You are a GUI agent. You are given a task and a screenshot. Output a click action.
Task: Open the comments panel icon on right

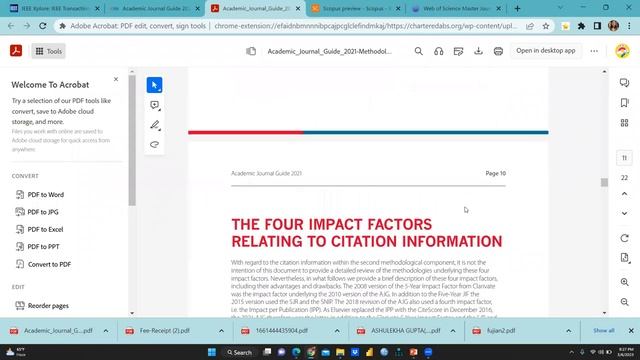[x=624, y=82]
